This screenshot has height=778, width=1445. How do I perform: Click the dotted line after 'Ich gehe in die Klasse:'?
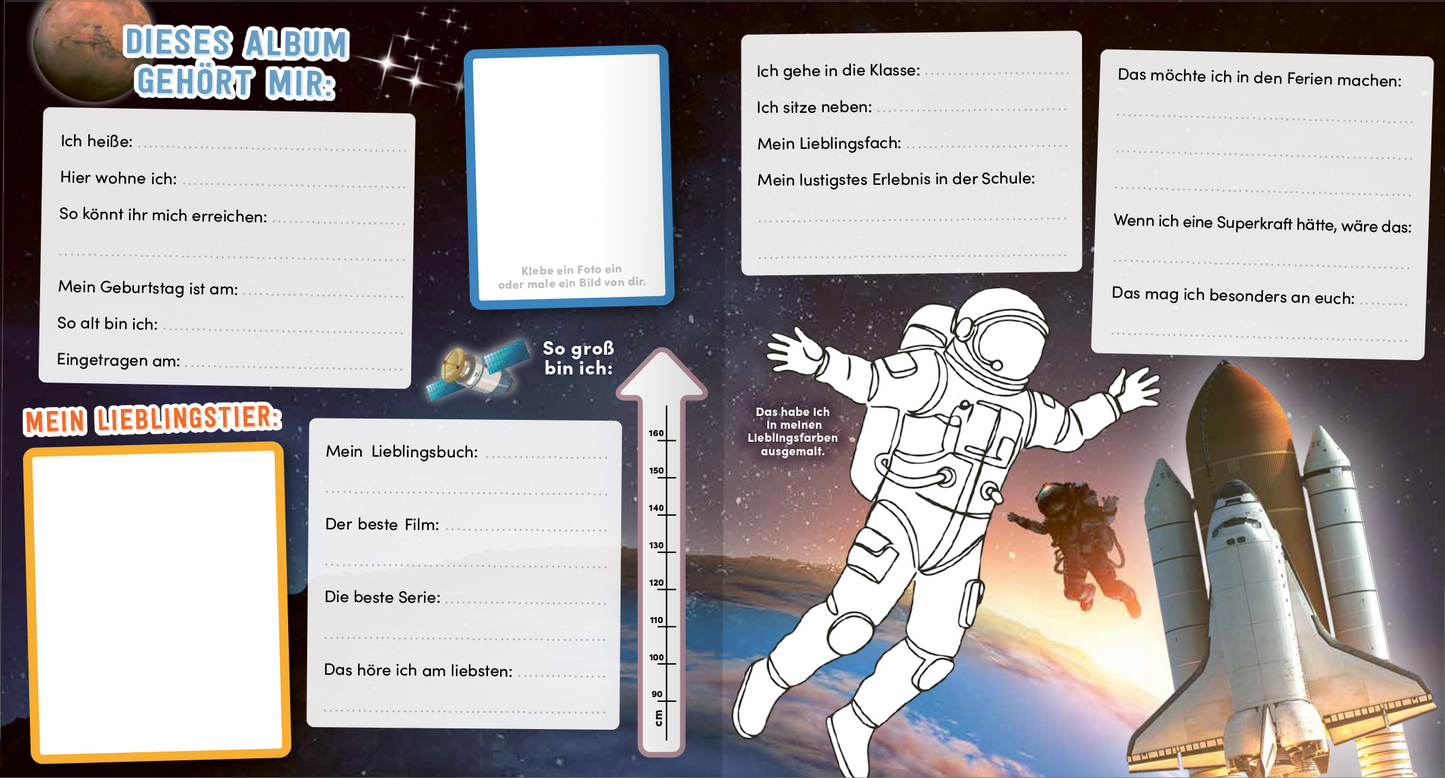click(996, 75)
